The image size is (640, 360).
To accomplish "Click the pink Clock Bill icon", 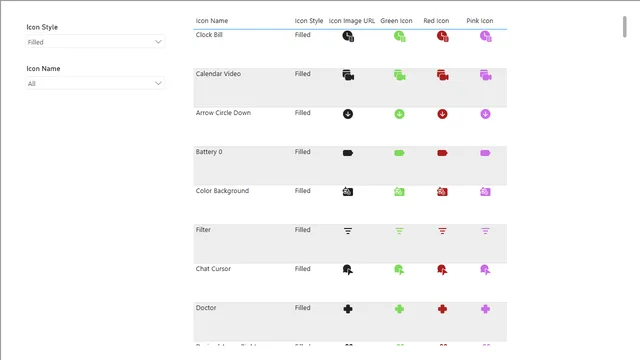I will coord(485,36).
